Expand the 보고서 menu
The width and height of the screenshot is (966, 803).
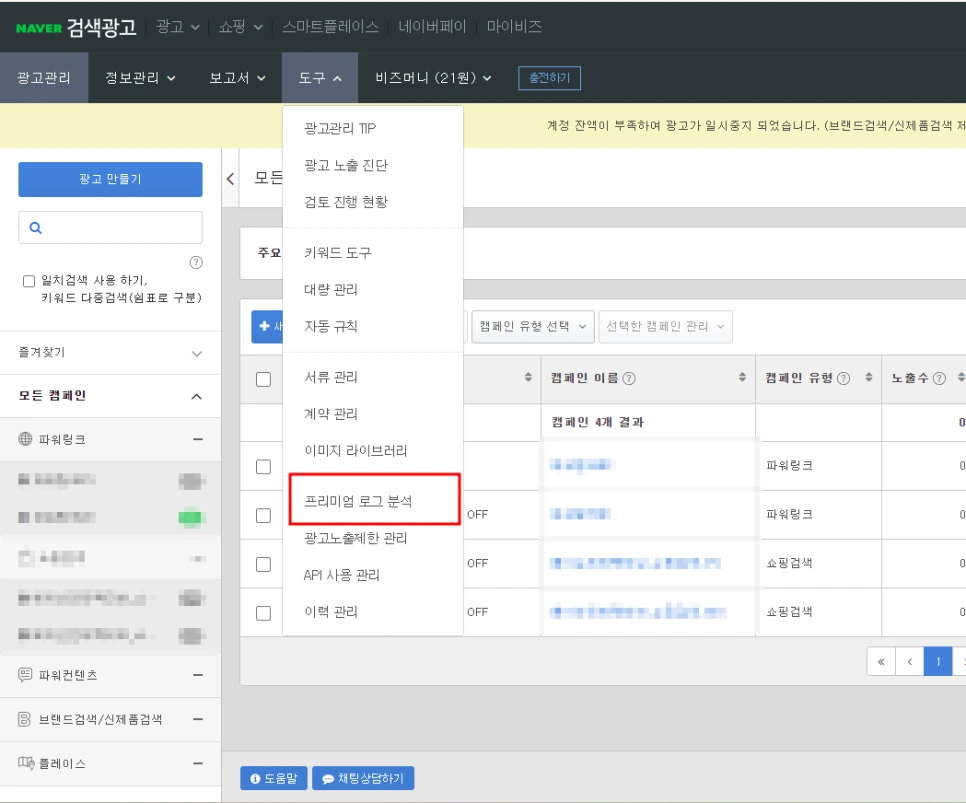click(237, 78)
